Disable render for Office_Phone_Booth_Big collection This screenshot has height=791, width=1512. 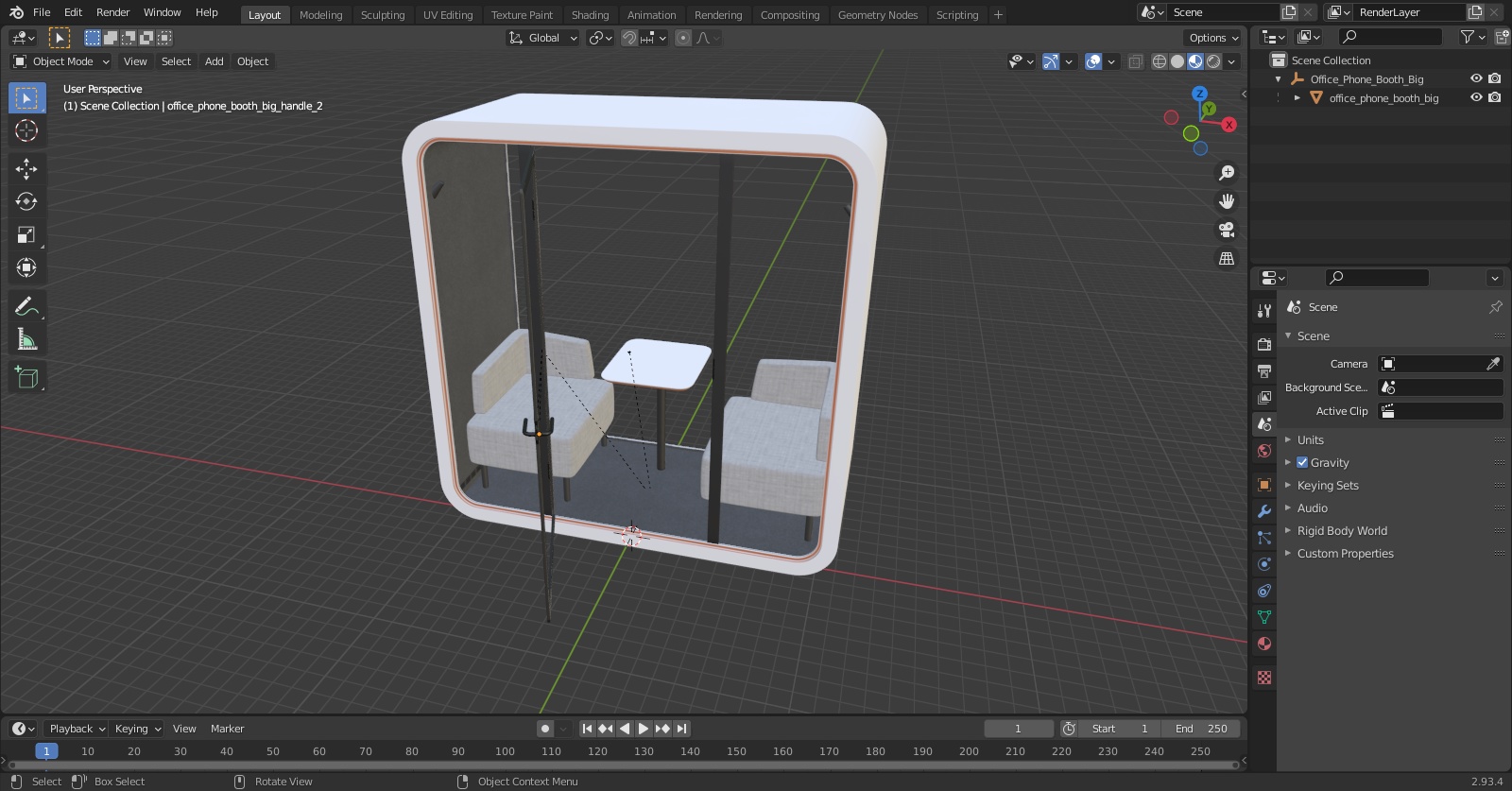pyautogui.click(x=1494, y=79)
